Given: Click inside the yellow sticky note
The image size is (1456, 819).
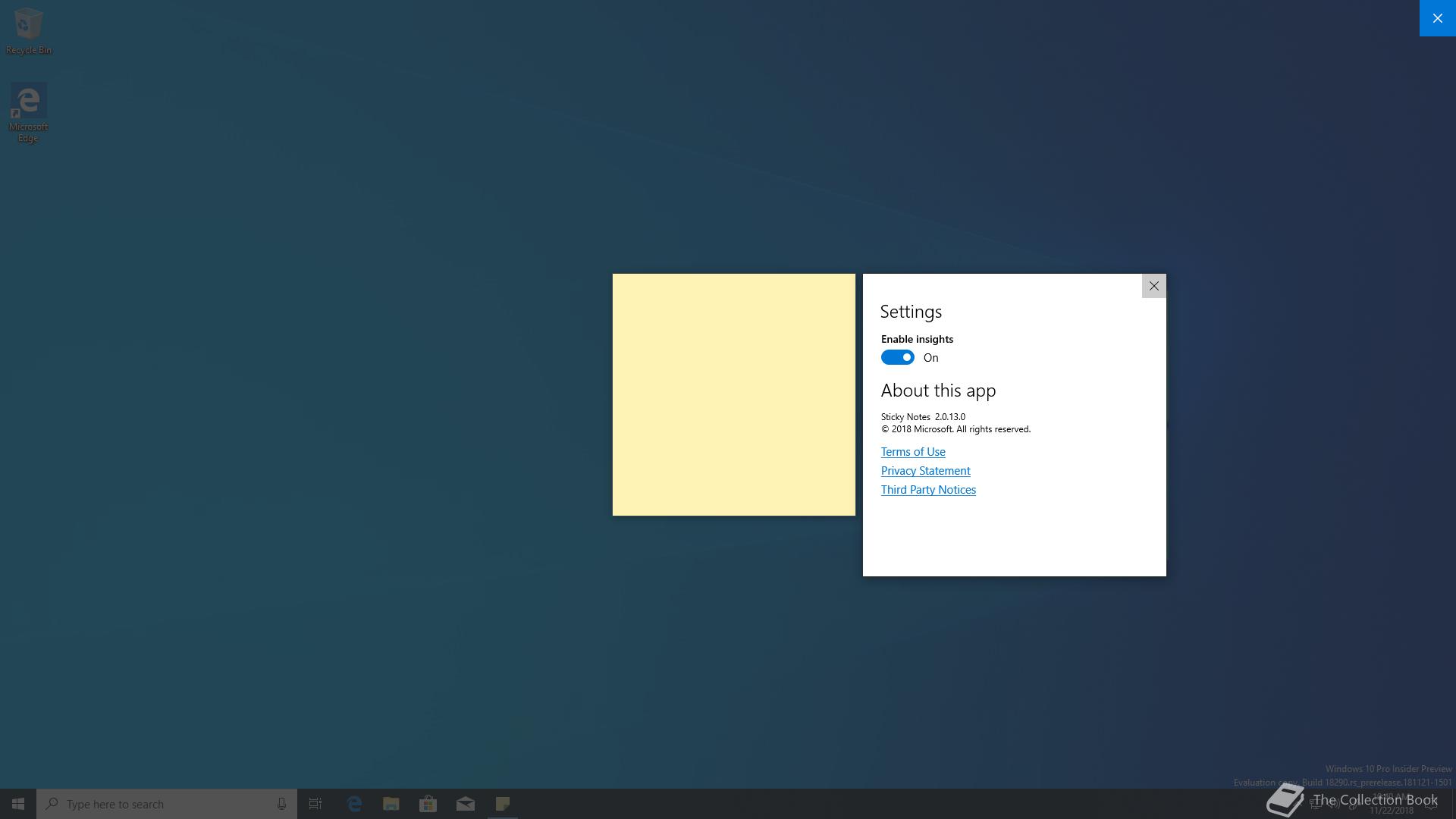Looking at the screenshot, I should coord(733,394).
